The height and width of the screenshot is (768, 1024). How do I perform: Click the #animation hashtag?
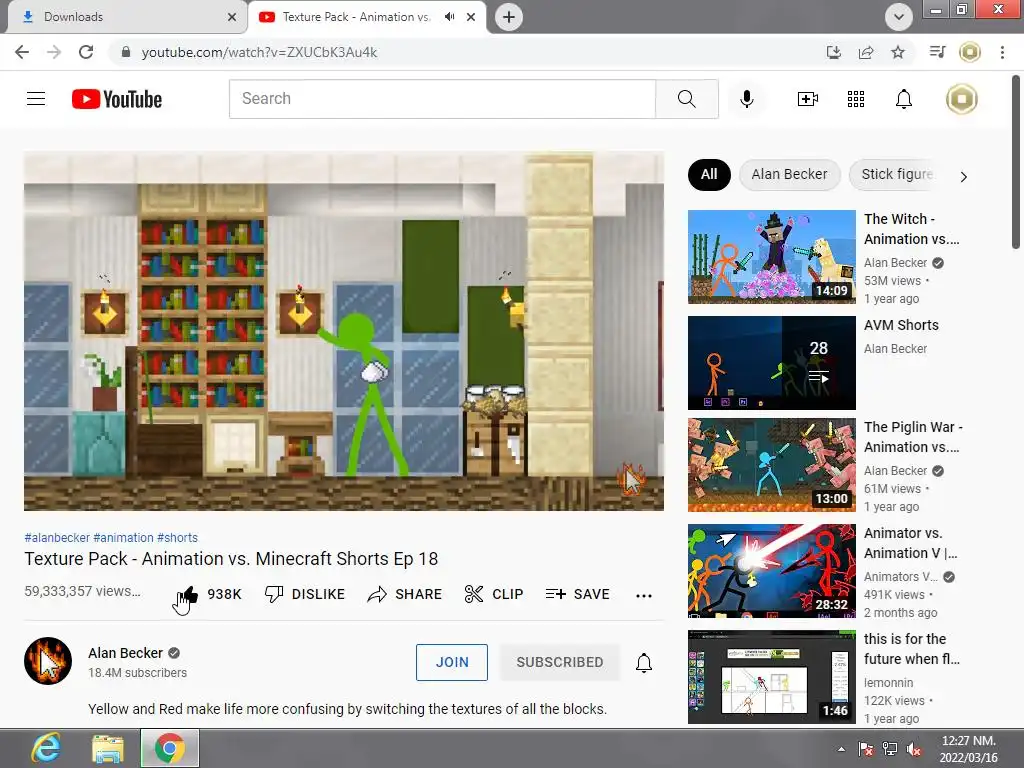(123, 537)
